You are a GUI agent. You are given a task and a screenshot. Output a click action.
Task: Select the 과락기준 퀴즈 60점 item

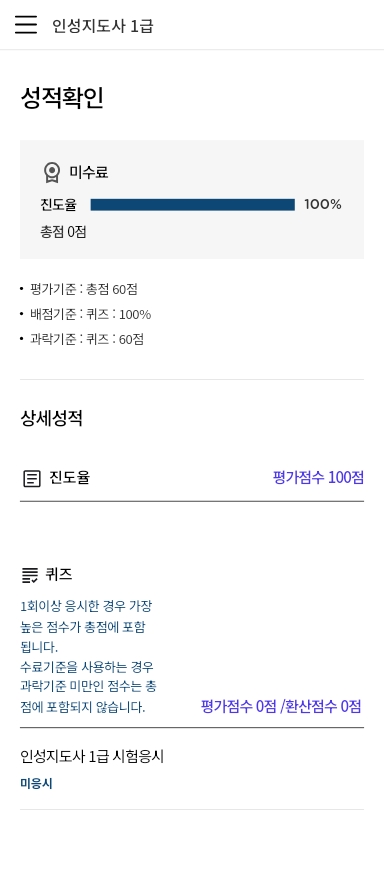coord(87,339)
